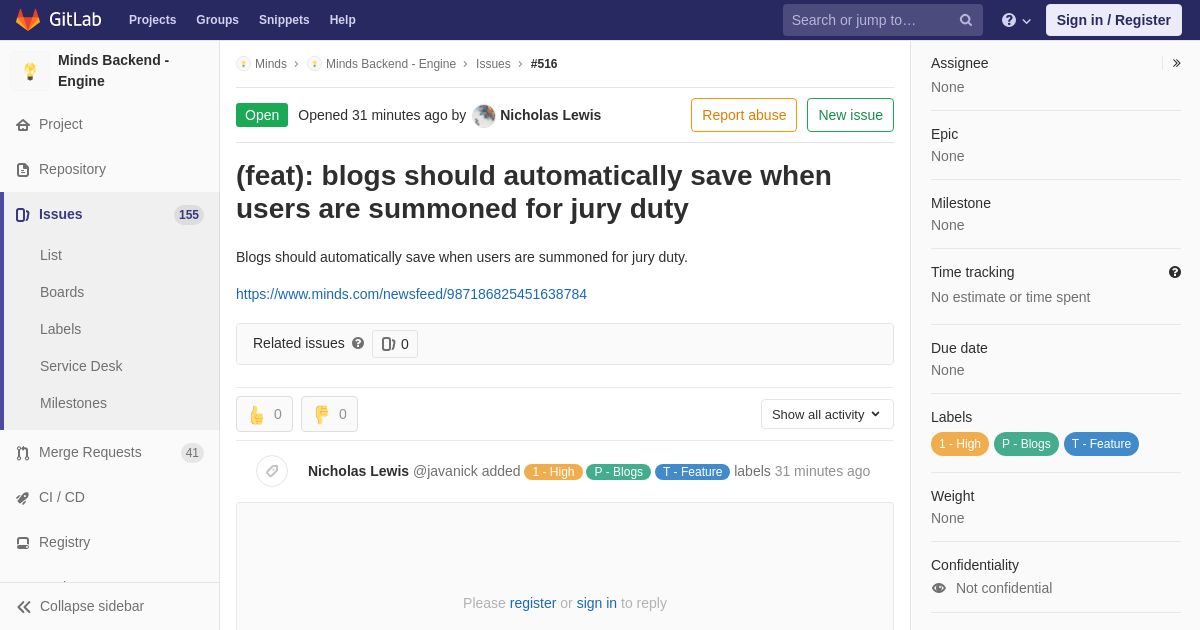Viewport: 1200px width, 630px height.
Task: Click Issues breadcrumb link
Action: (x=493, y=64)
